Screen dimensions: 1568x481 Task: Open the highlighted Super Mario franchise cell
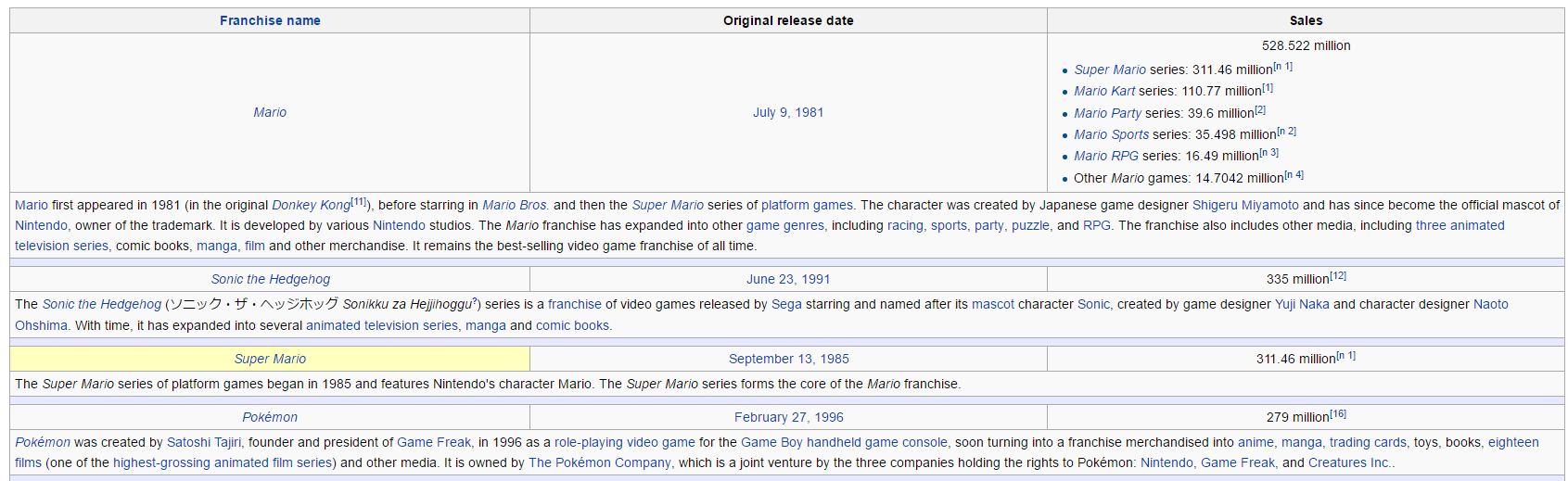270,359
